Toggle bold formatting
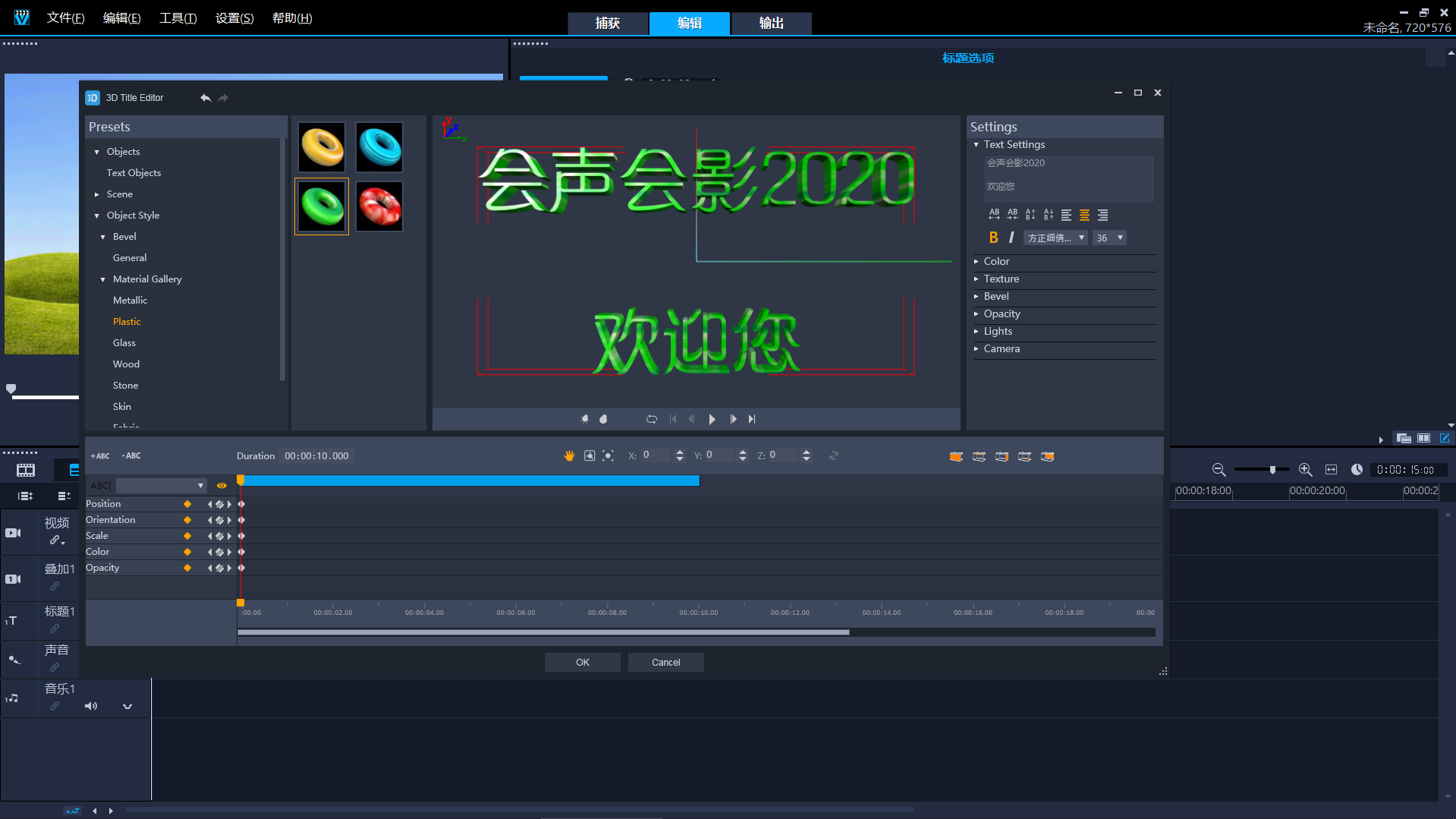 tap(994, 238)
